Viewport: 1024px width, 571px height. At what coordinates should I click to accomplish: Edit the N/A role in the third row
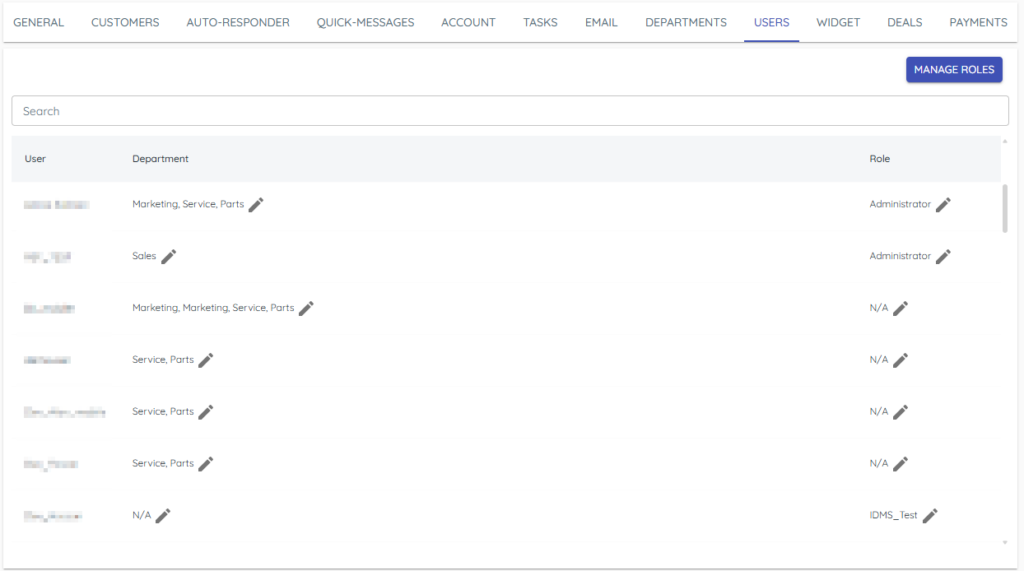tap(900, 308)
